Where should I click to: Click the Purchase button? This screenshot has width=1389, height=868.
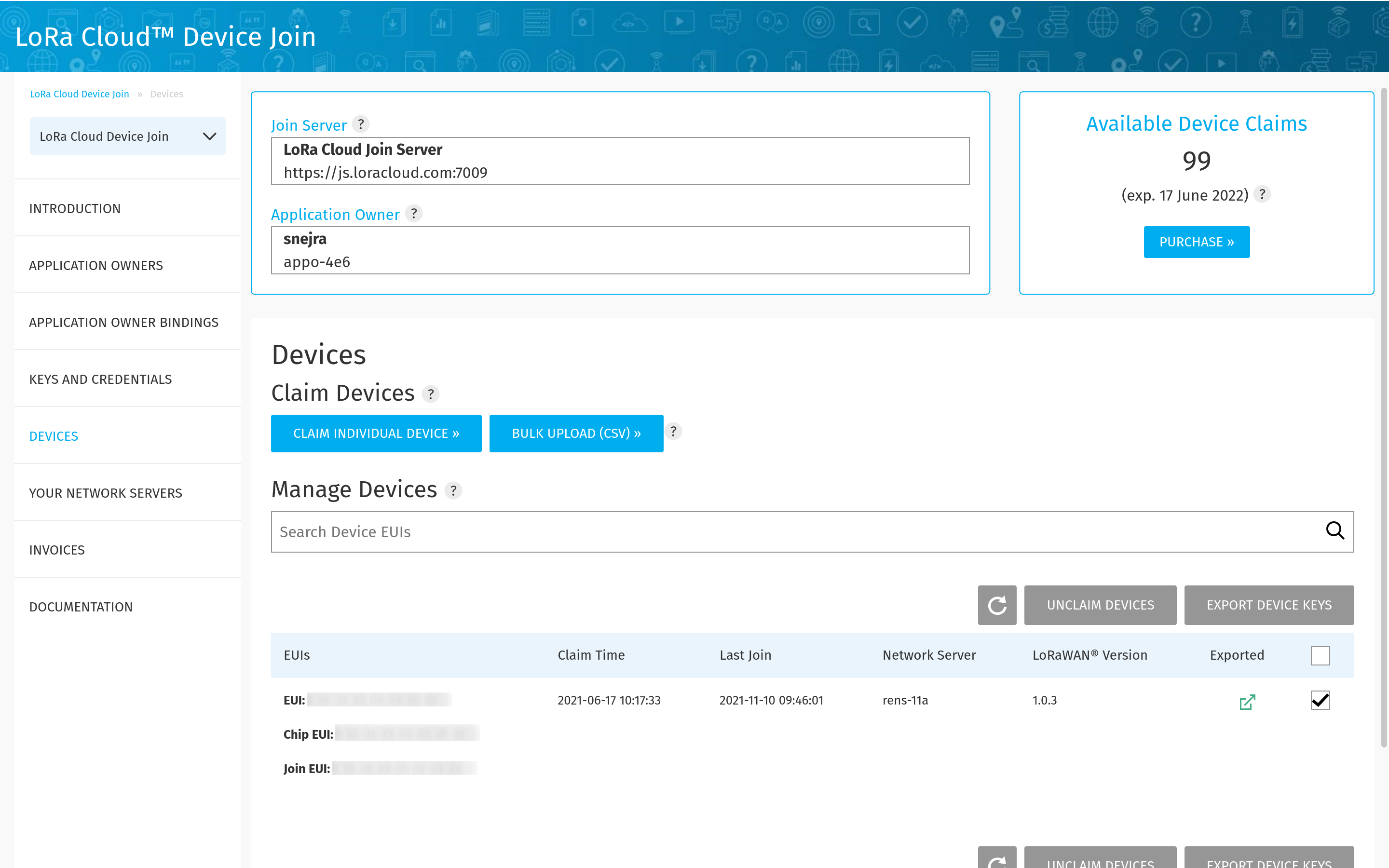1197,242
